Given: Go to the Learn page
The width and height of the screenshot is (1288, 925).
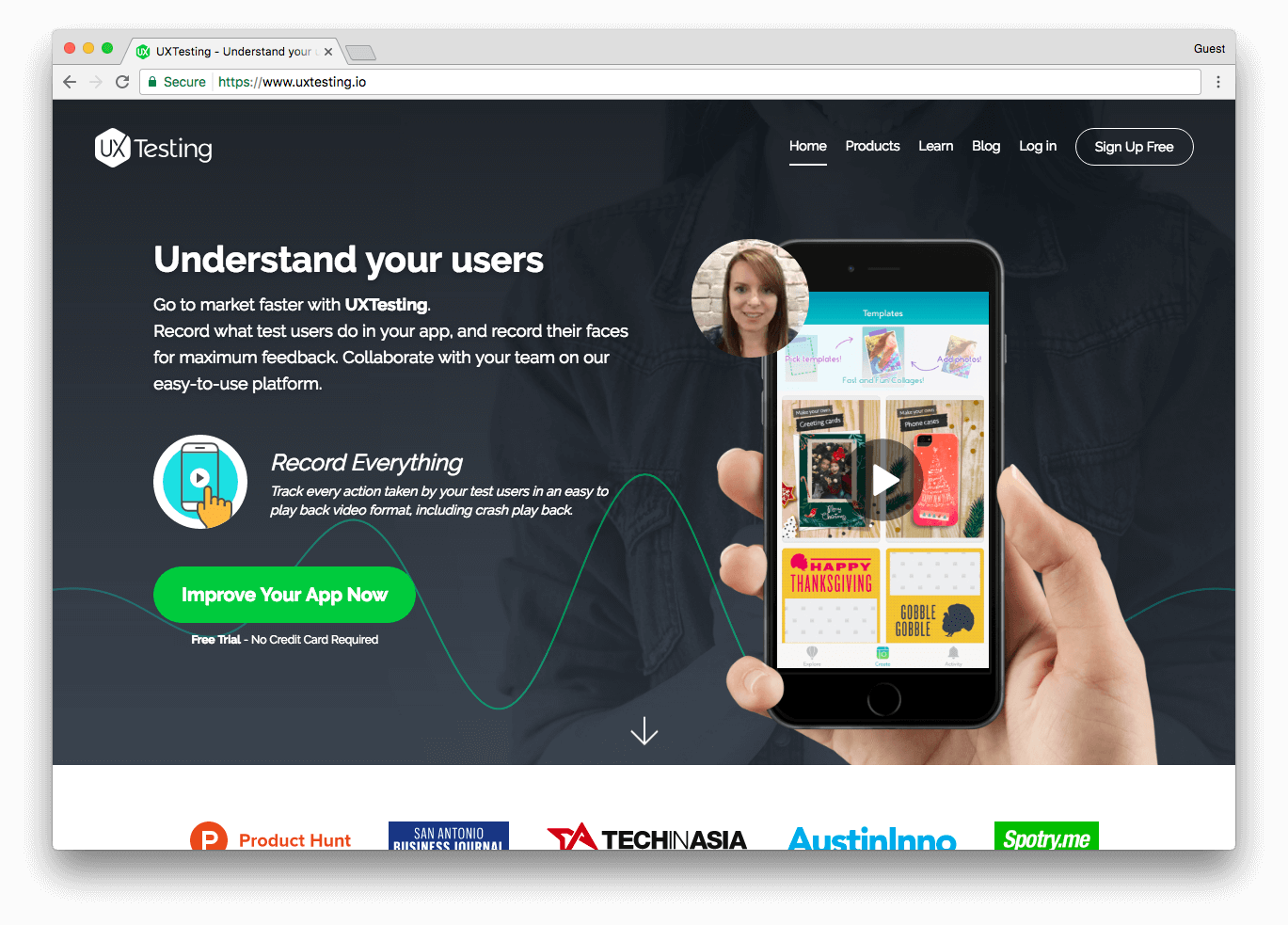Looking at the screenshot, I should 936,146.
